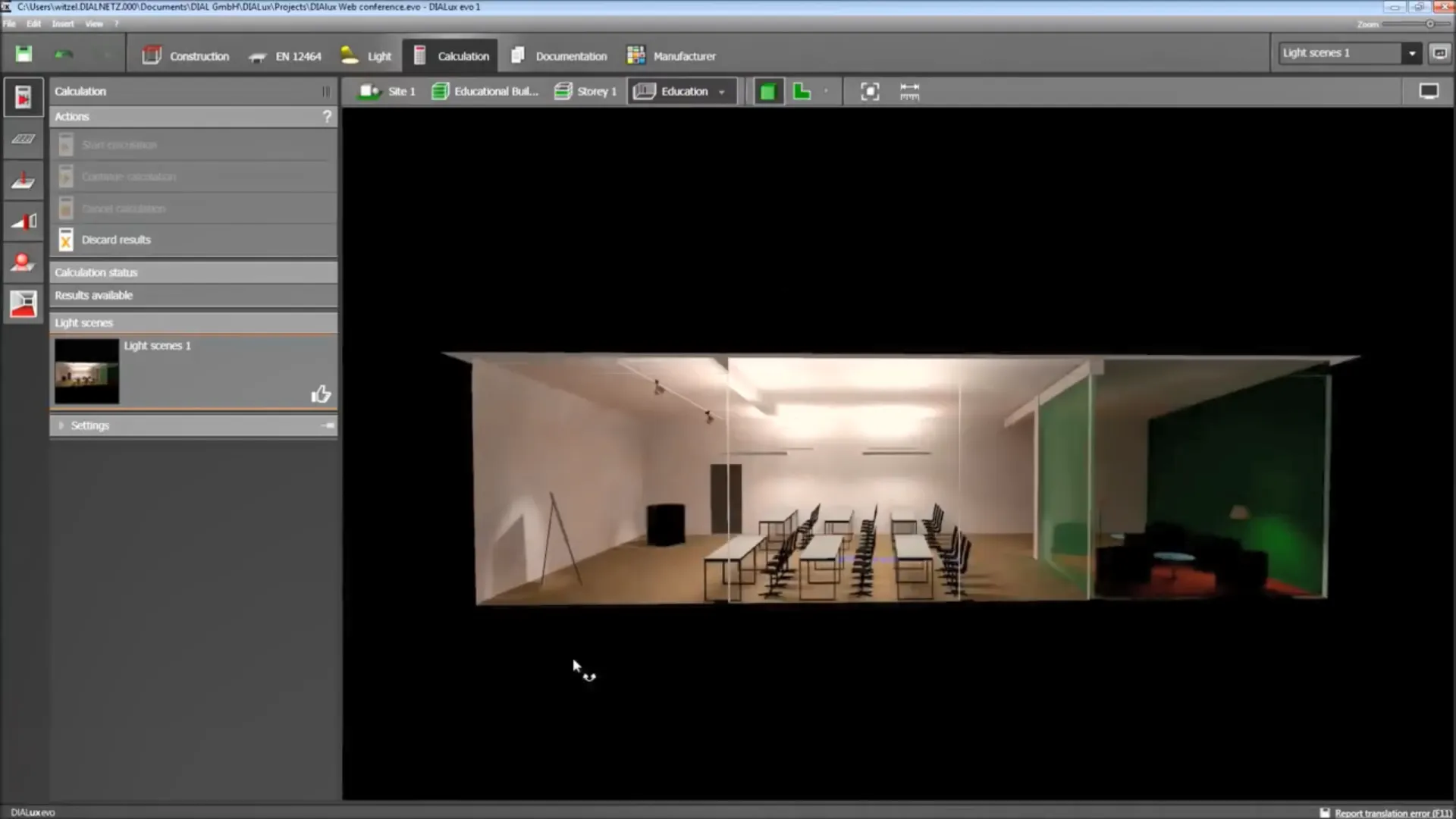Click the help question mark in Actions

point(327,117)
